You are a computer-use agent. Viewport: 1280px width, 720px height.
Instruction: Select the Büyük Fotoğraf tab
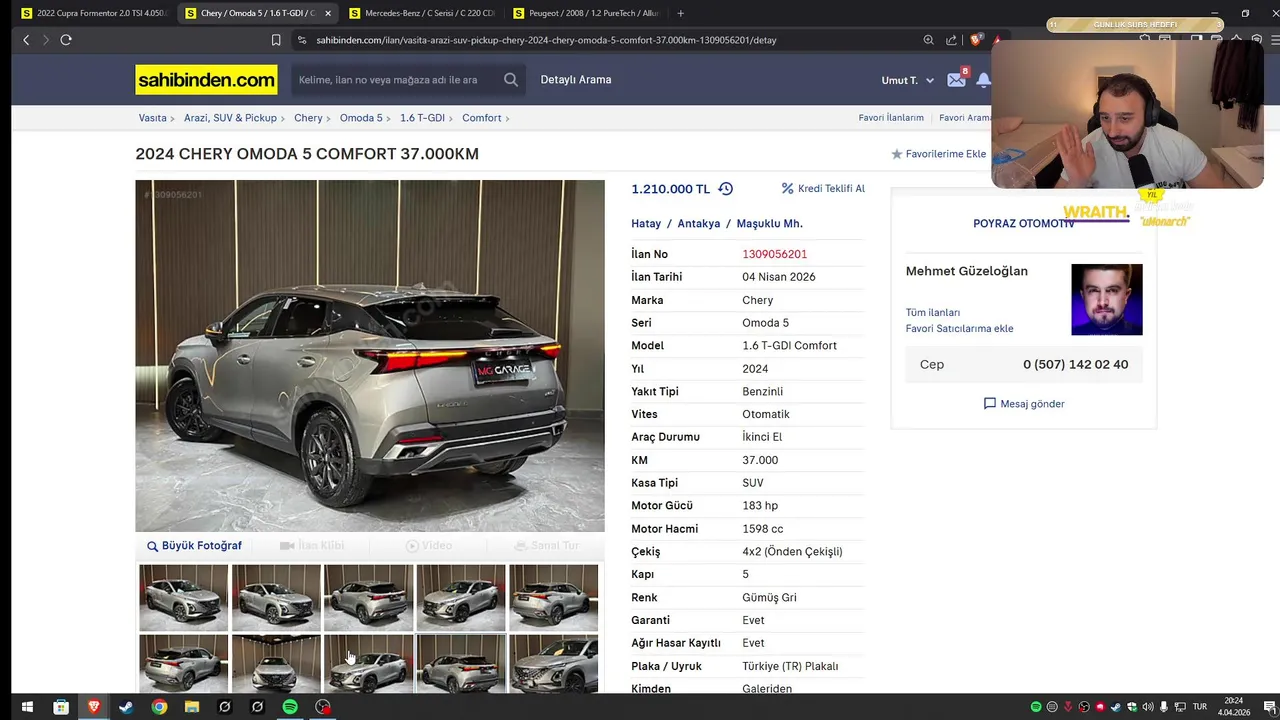[x=194, y=546]
